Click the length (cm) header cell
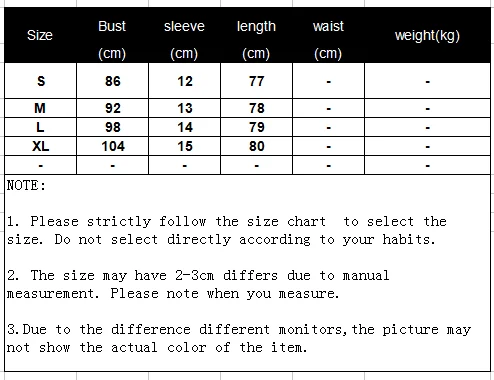Image resolution: width=494 pixels, height=380 pixels. [x=256, y=35]
